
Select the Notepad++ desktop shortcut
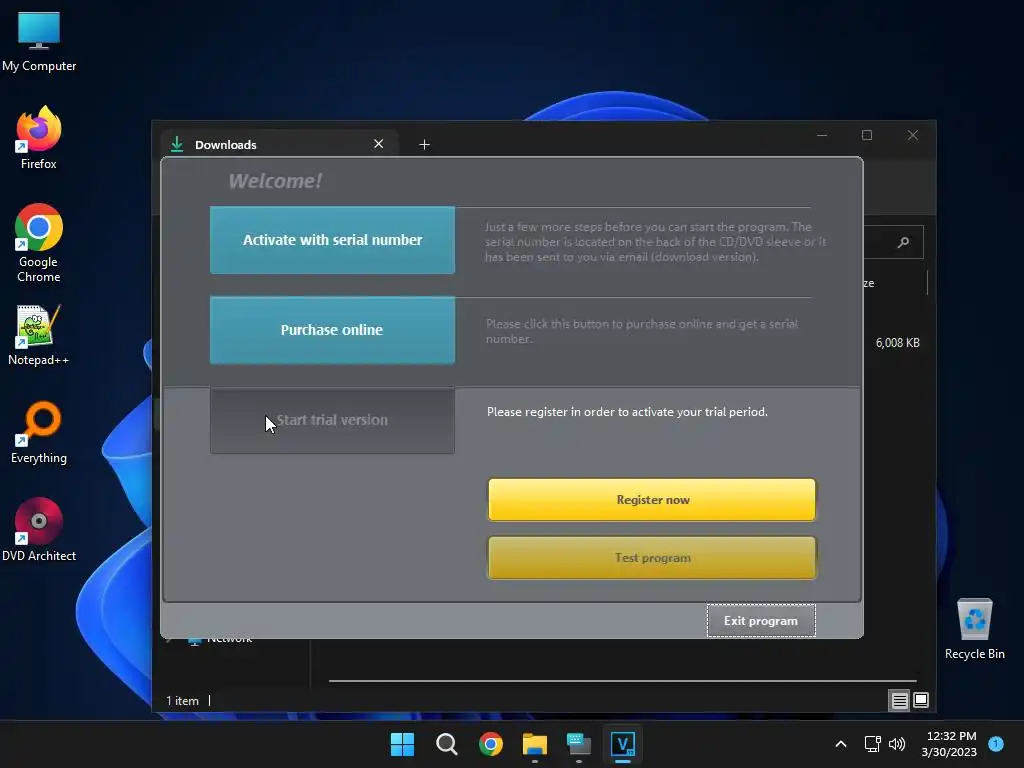pos(39,335)
